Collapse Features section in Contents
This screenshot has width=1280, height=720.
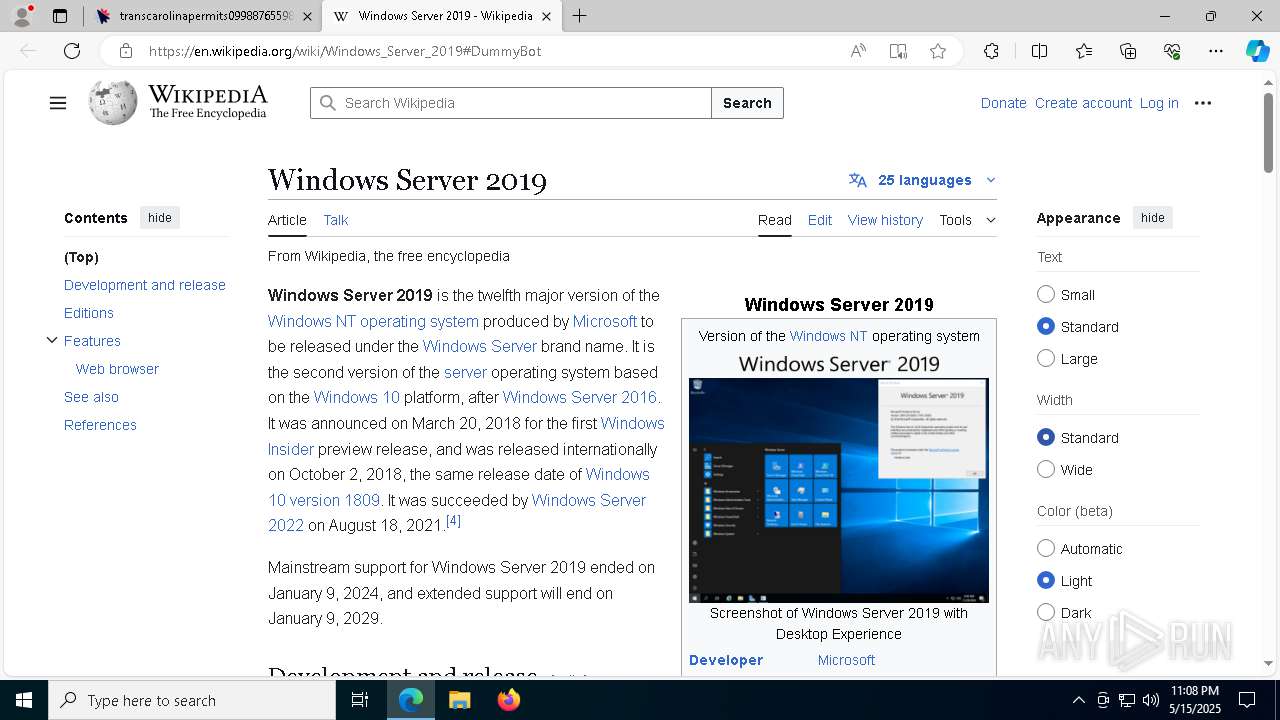52,340
